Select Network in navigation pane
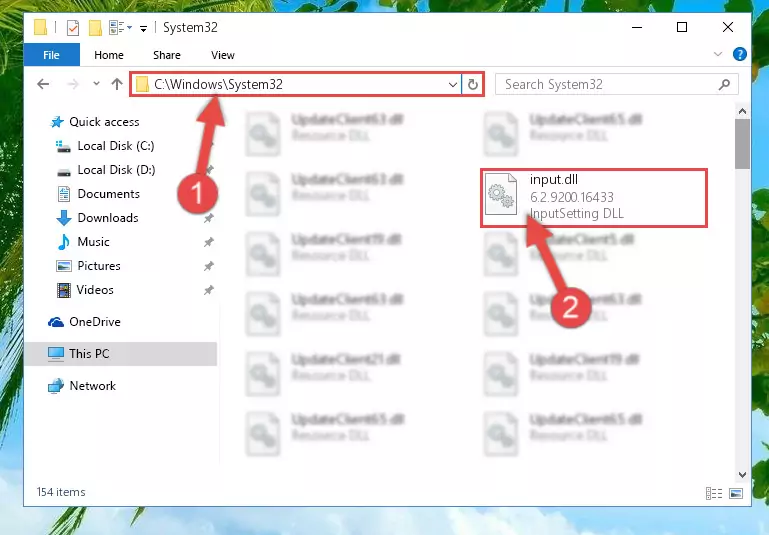This screenshot has width=769, height=535. tap(81, 386)
